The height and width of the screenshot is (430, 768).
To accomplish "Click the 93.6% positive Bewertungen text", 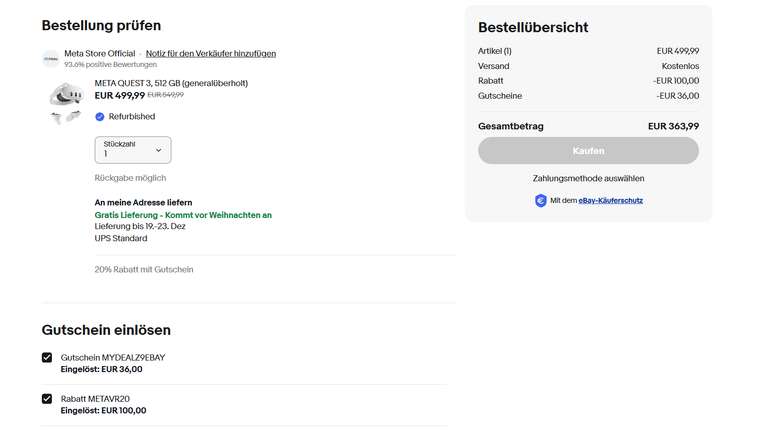I will (x=111, y=65).
